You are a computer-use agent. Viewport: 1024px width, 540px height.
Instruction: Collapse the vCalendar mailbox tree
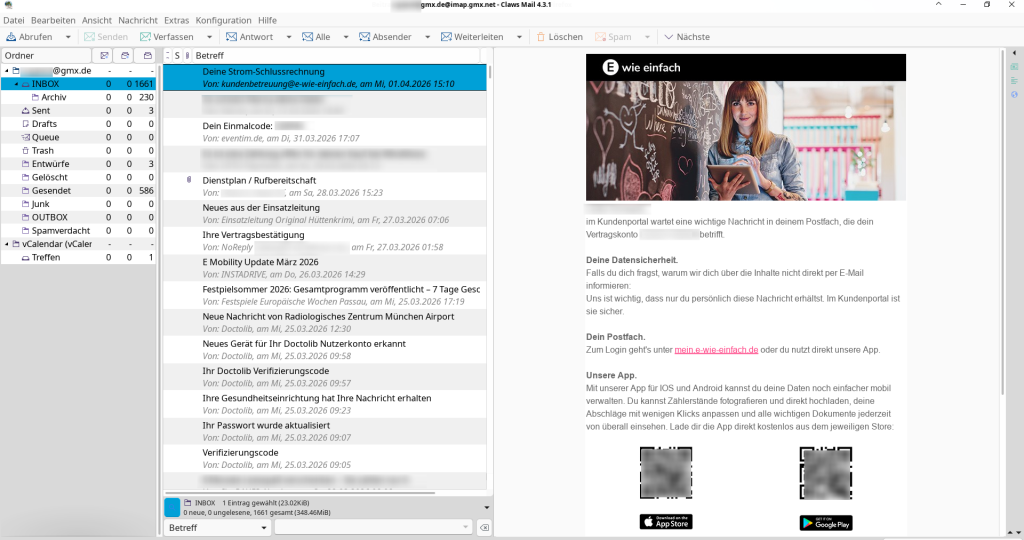[5, 244]
